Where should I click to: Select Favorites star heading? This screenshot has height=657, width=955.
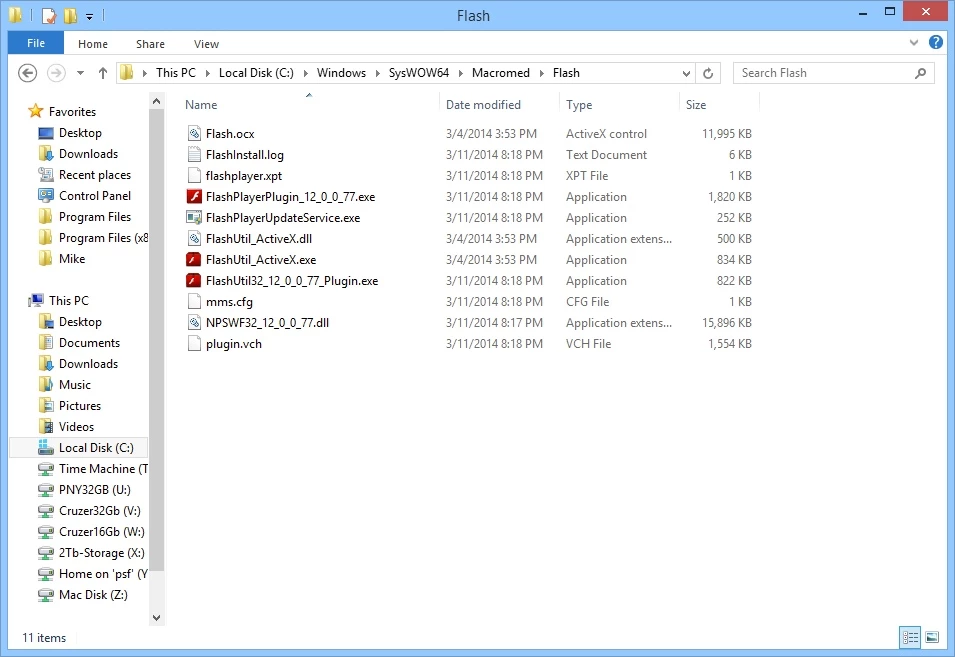click(63, 111)
